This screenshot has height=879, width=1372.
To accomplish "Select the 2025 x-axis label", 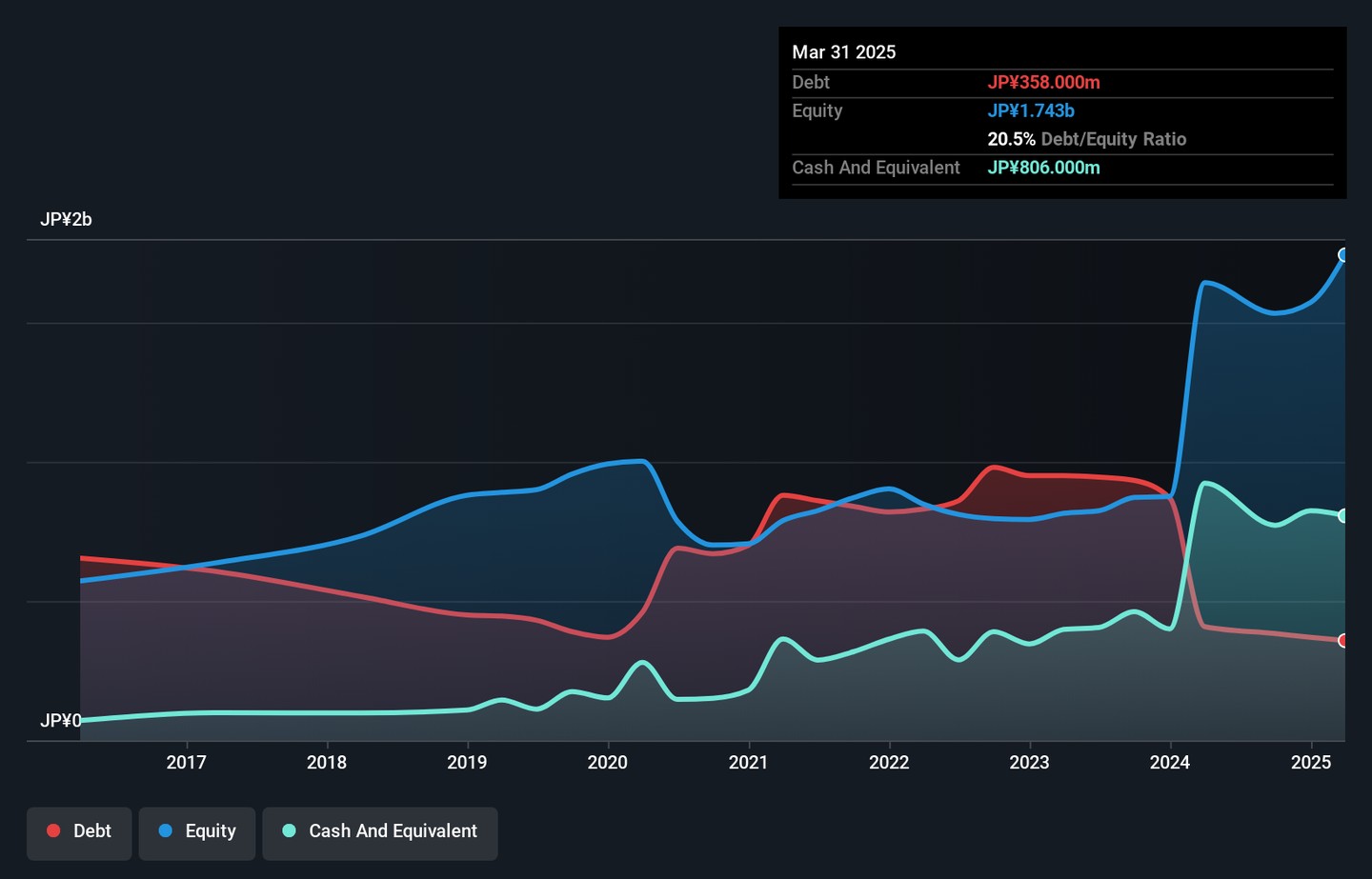I will point(1311,763).
